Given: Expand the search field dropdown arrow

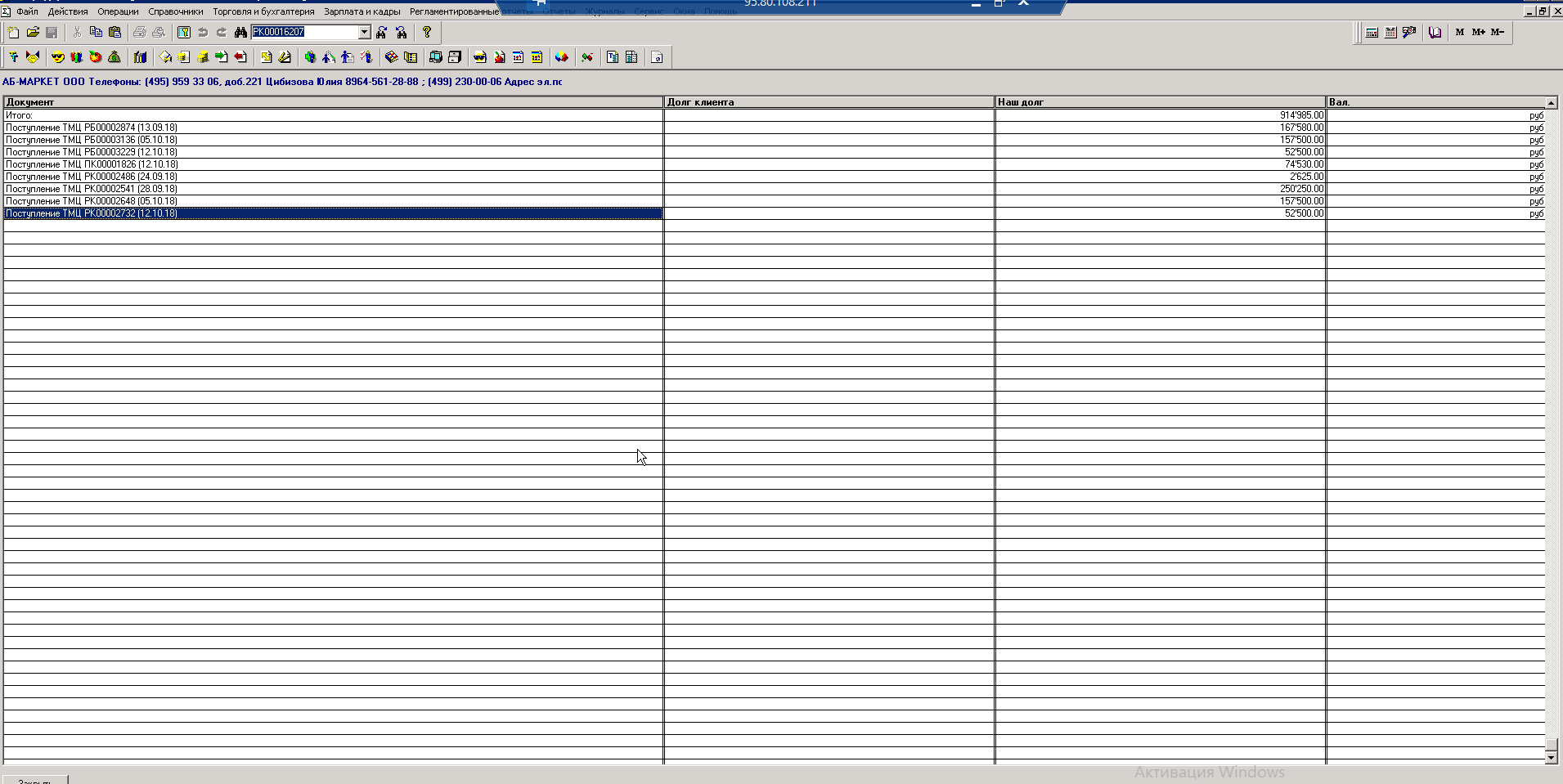Looking at the screenshot, I should (365, 33).
